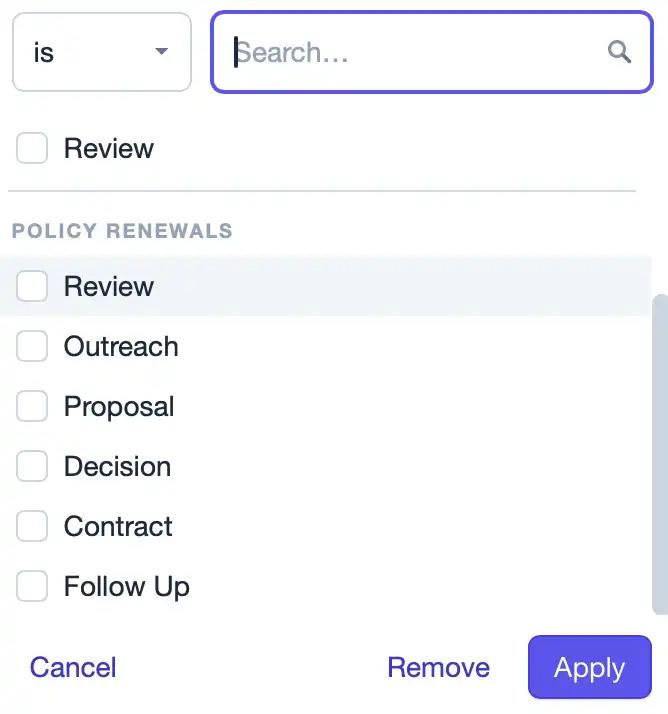
Task: Click the Proposal option label
Action: tap(119, 407)
